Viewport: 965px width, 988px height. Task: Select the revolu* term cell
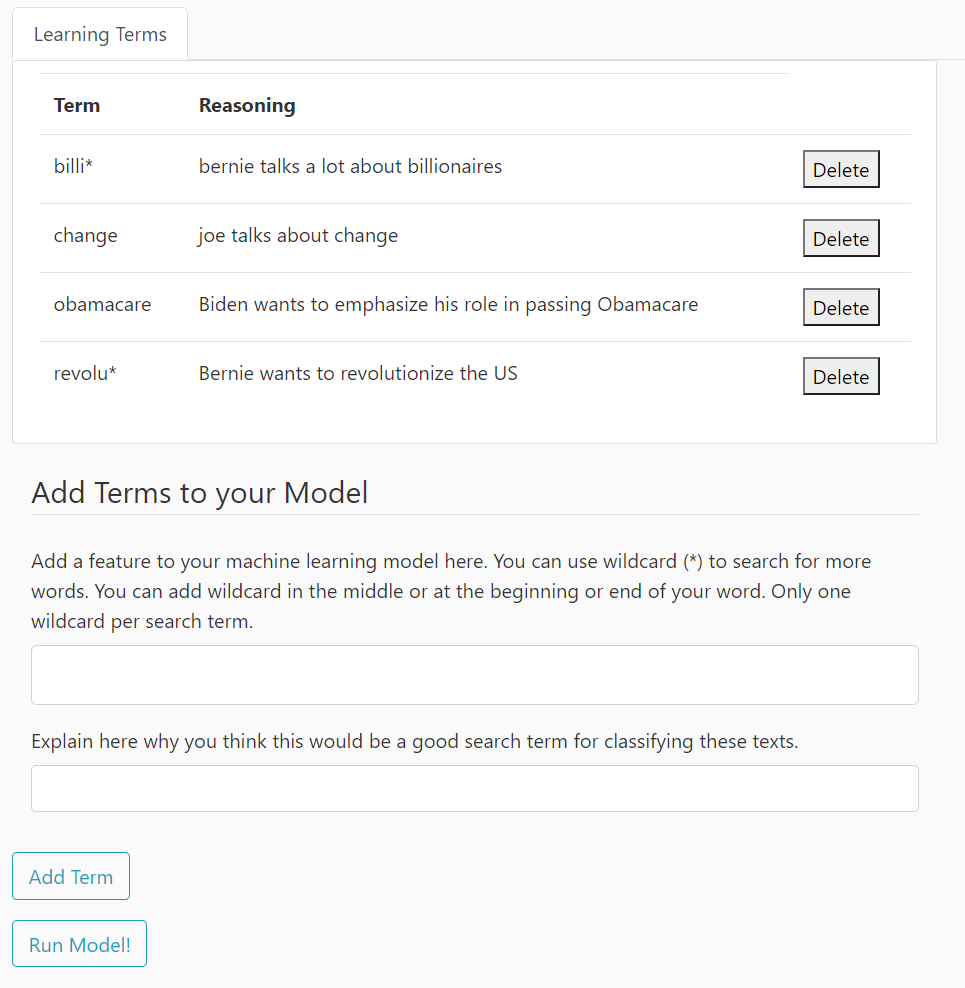pyautogui.click(x=85, y=374)
